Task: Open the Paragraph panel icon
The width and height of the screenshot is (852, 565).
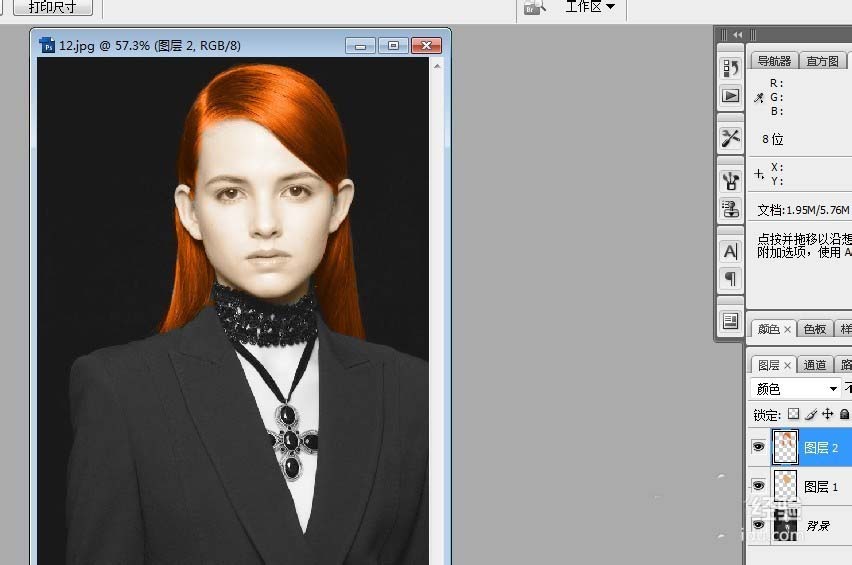Action: click(x=730, y=279)
